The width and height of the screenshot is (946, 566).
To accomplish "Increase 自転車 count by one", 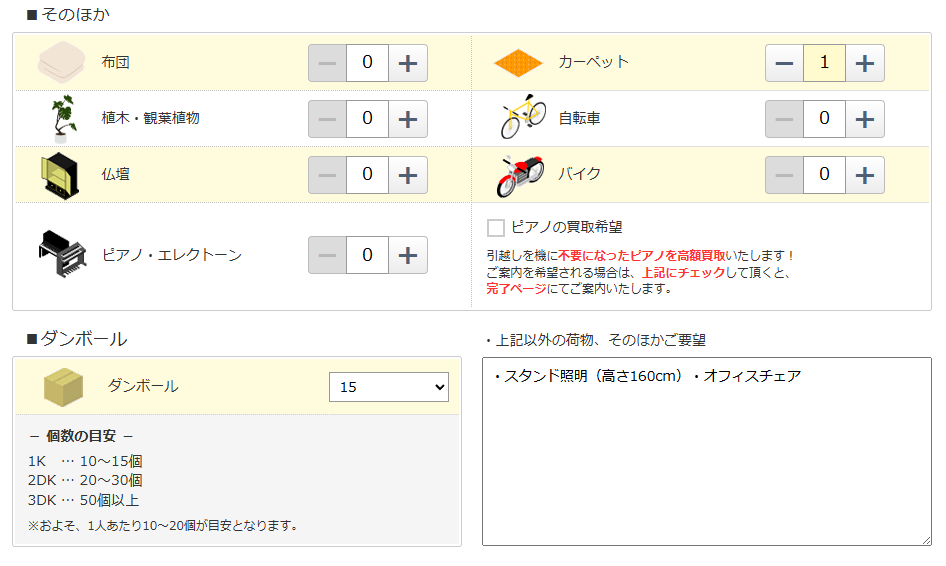I will [864, 119].
